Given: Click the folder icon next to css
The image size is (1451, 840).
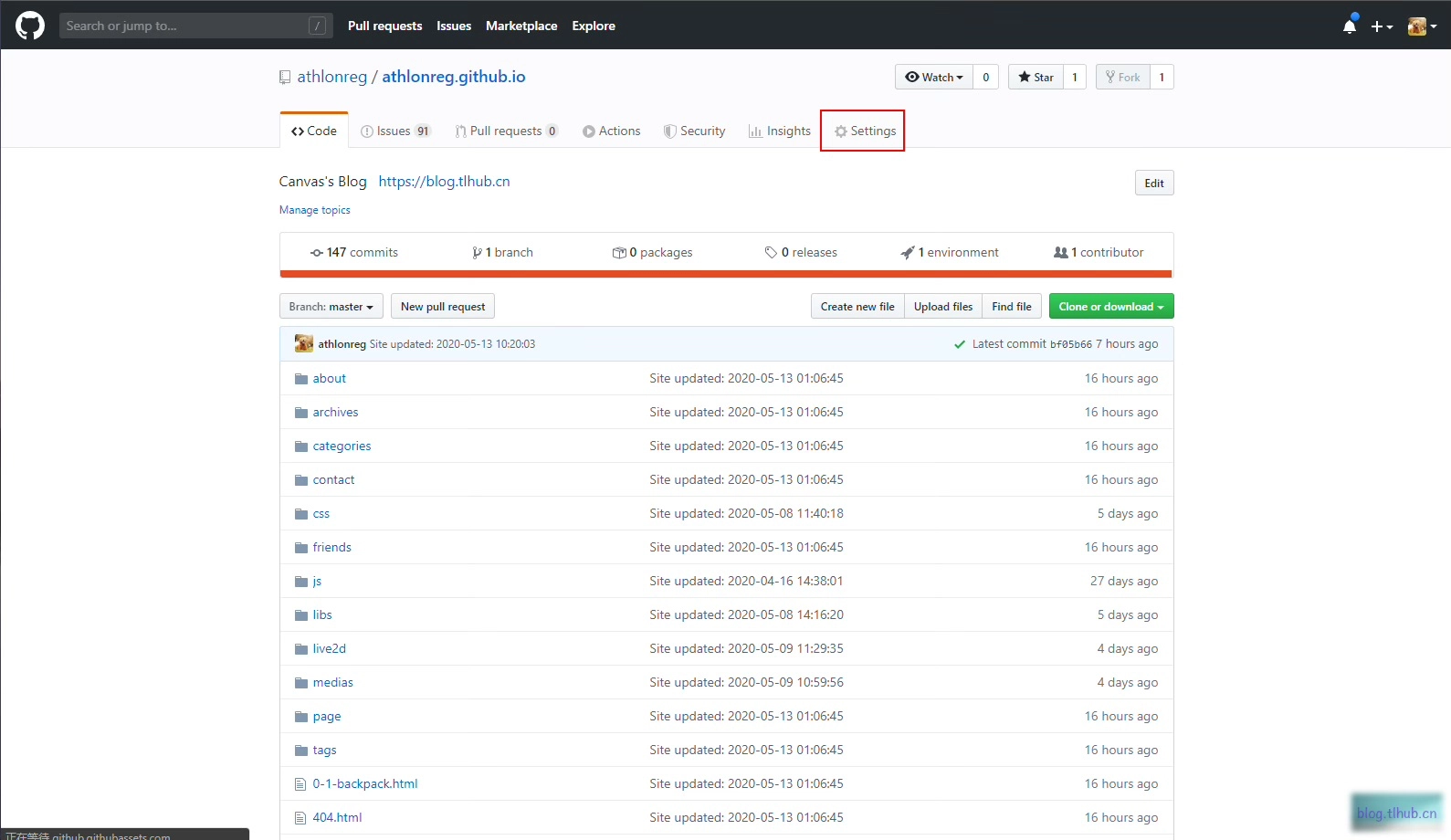Looking at the screenshot, I should click(301, 514).
